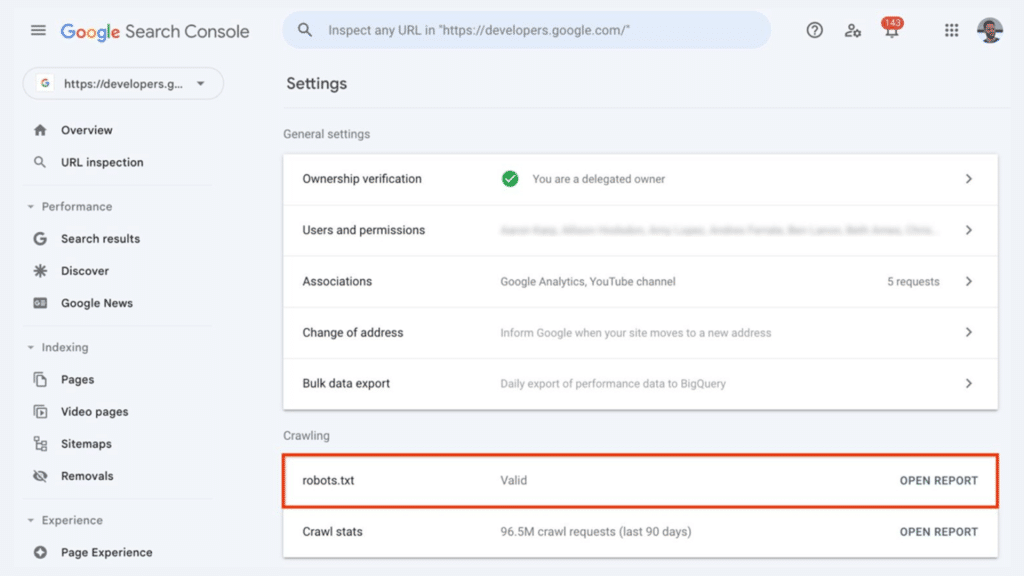
Task: Click the green ownership verified checkmark
Action: (x=510, y=178)
